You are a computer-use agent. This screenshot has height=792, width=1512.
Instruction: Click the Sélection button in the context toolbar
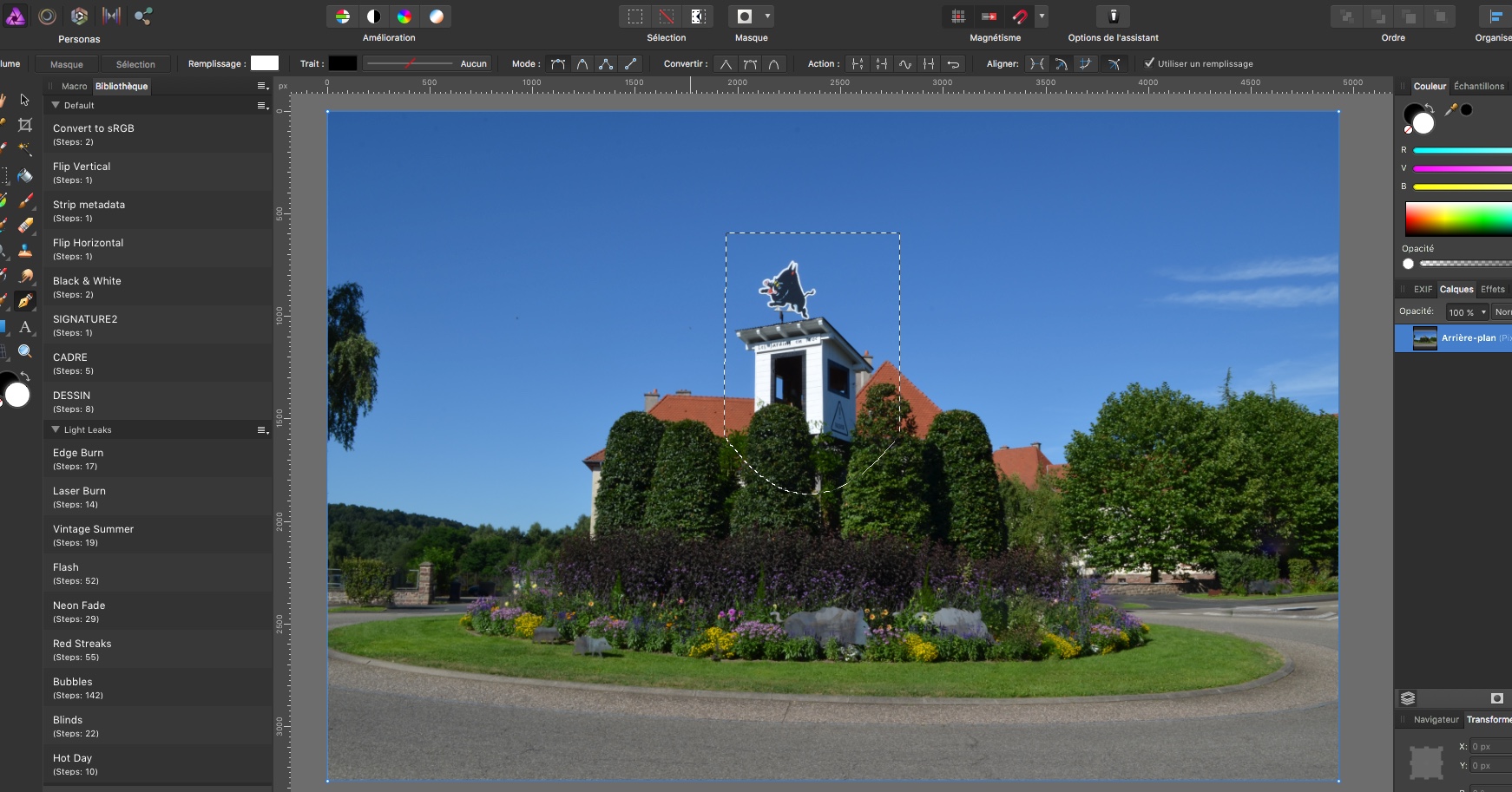(x=135, y=64)
